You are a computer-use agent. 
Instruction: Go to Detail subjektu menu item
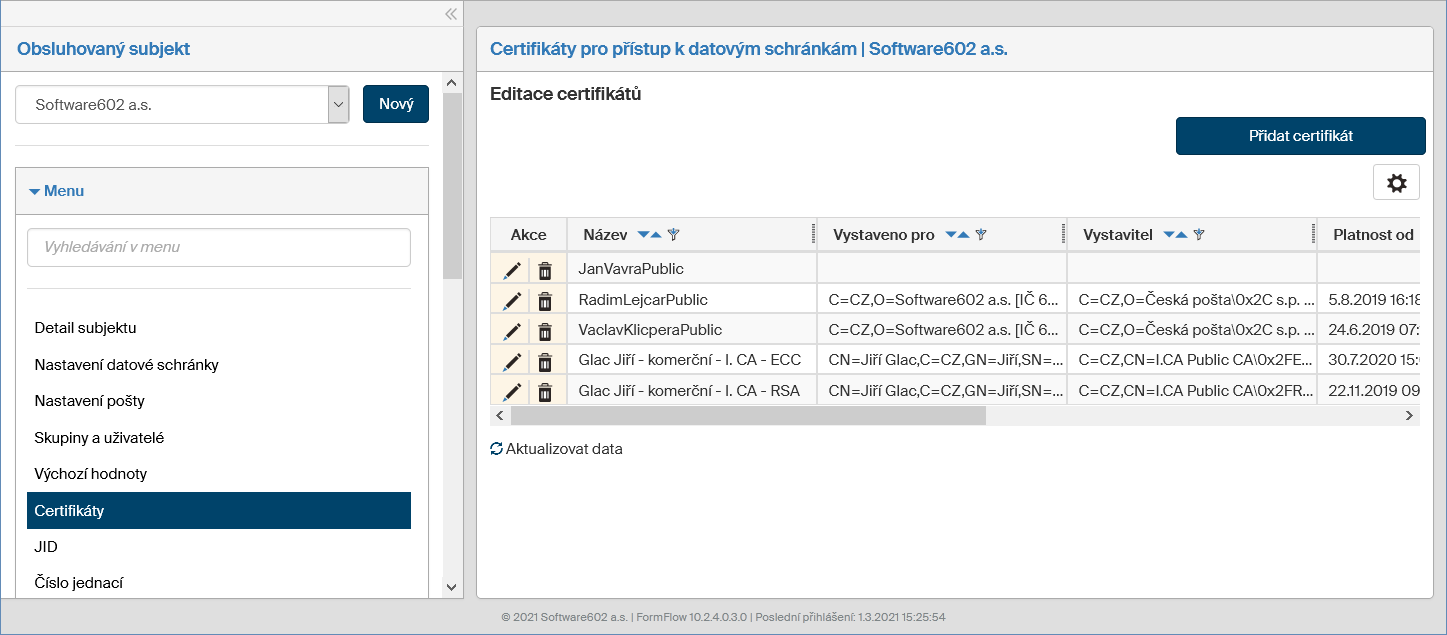click(85, 328)
